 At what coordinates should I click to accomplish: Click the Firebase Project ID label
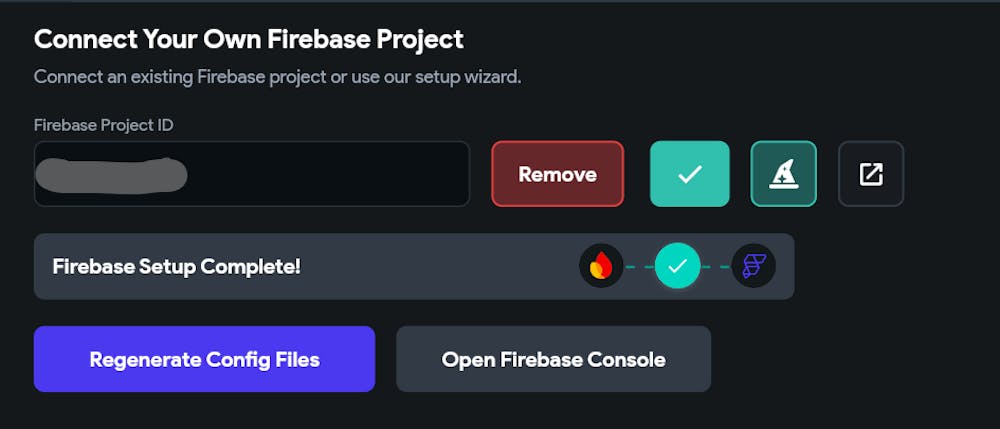[103, 125]
